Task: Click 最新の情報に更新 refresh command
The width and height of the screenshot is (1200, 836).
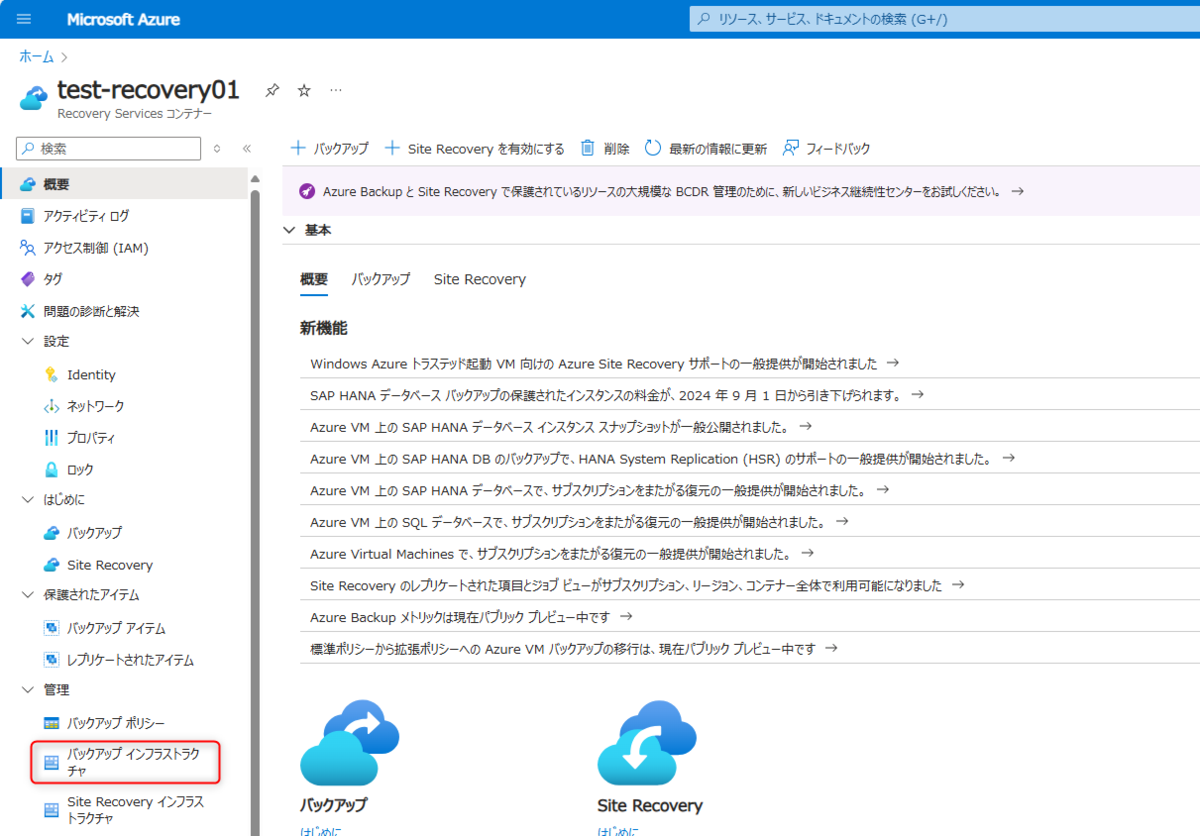Action: (706, 148)
